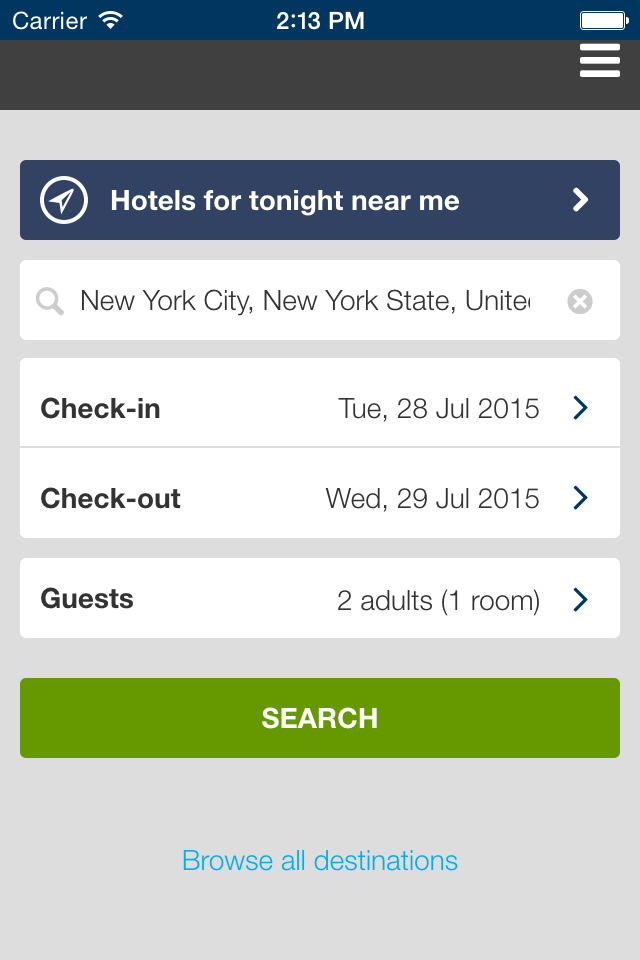Expand the Check-in date chevron
The height and width of the screenshot is (960, 640).
click(x=581, y=408)
